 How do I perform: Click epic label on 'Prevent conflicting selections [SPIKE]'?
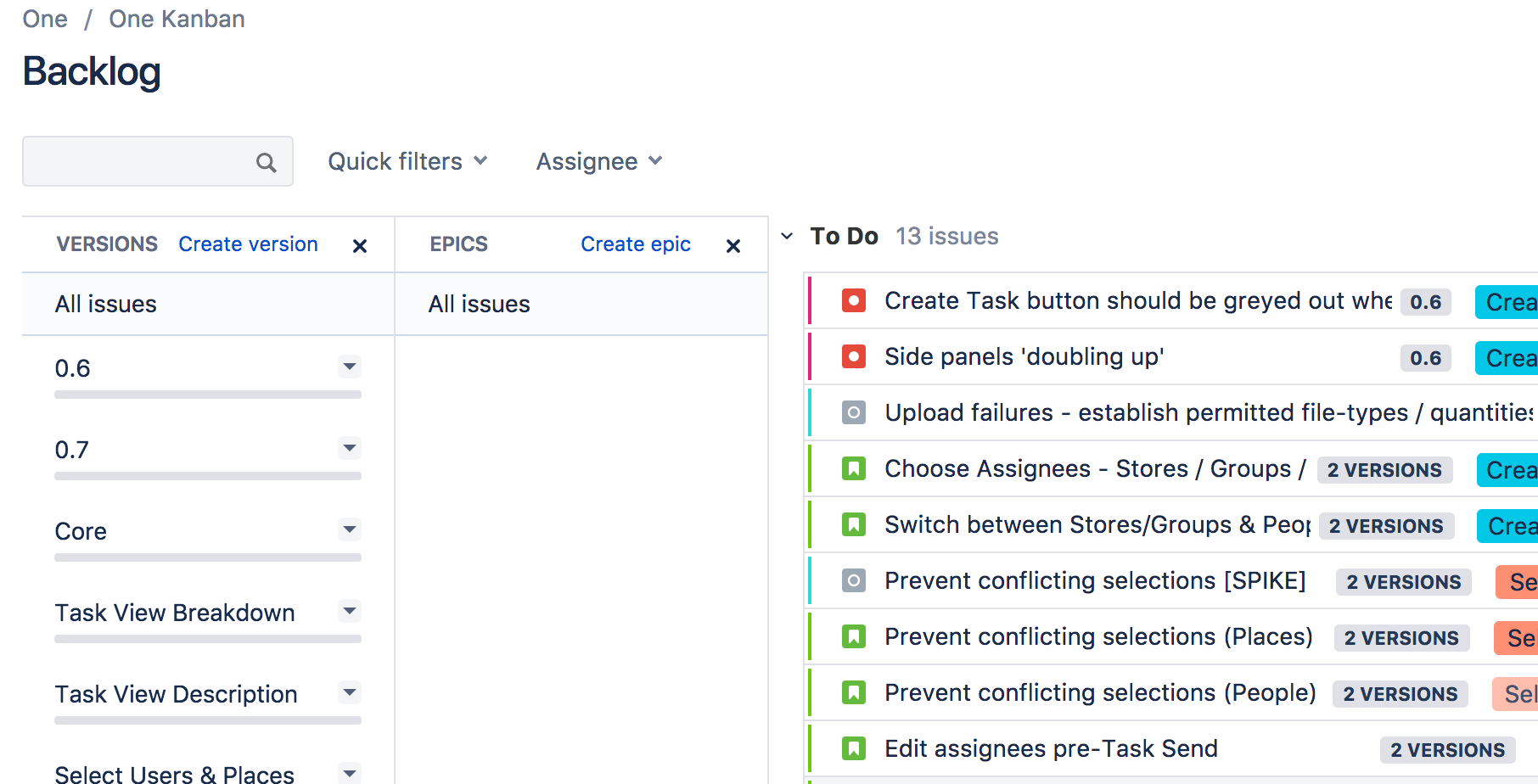click(x=1518, y=582)
